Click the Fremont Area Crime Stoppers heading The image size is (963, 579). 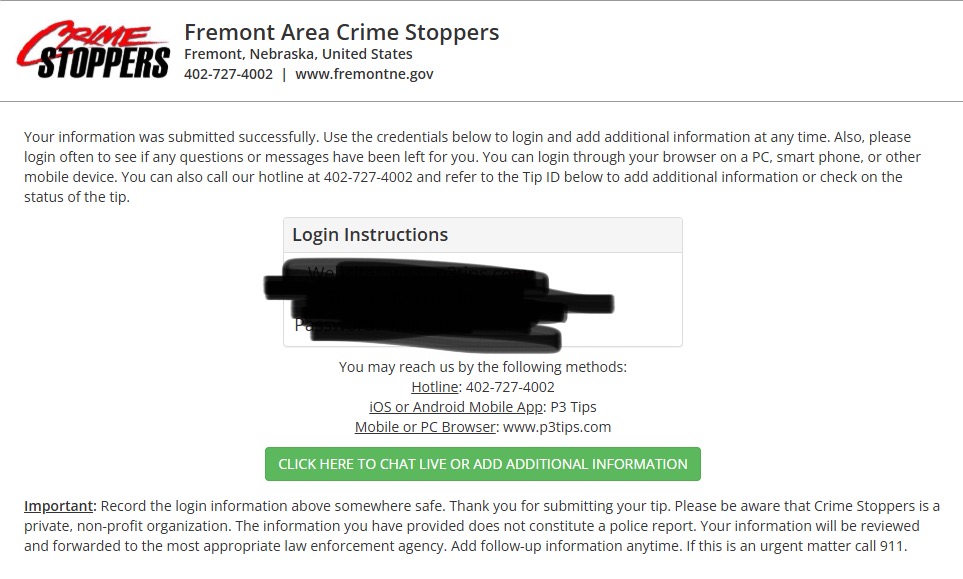point(341,33)
